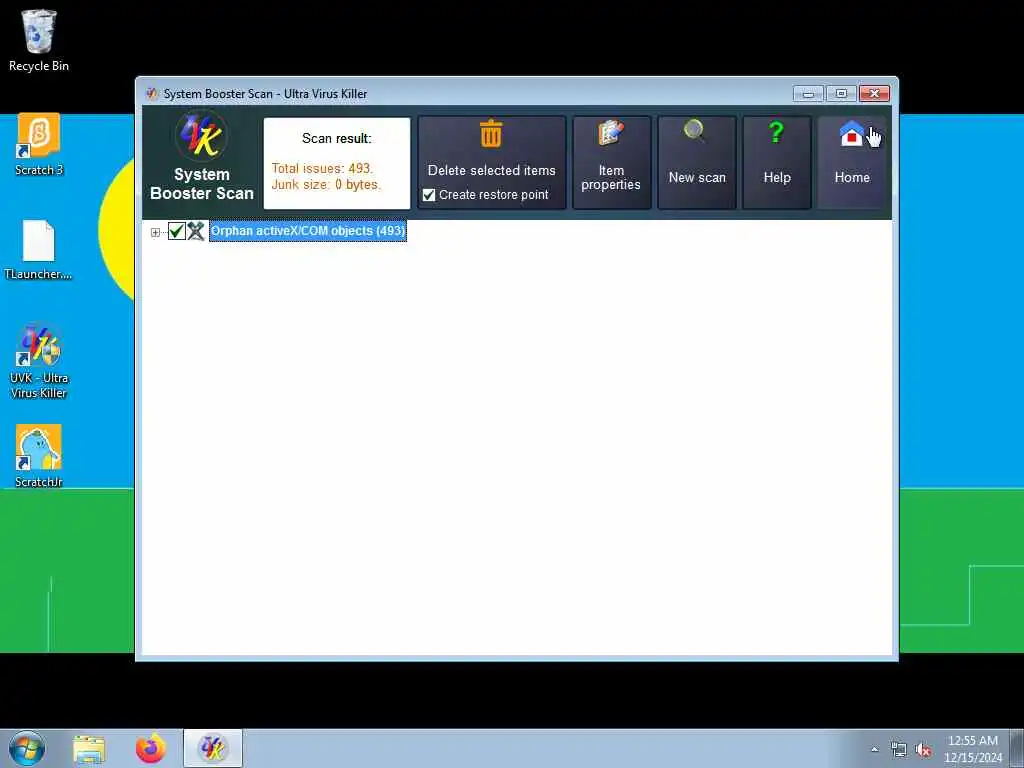
Task: Uncheck the Orphan activeX/COM objects checkbox
Action: click(x=176, y=231)
